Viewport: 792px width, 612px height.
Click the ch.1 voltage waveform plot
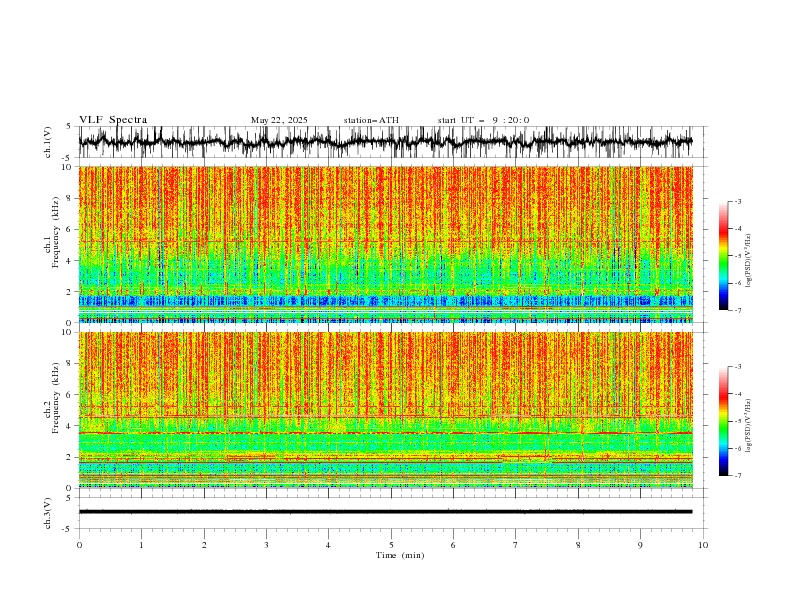click(385, 142)
